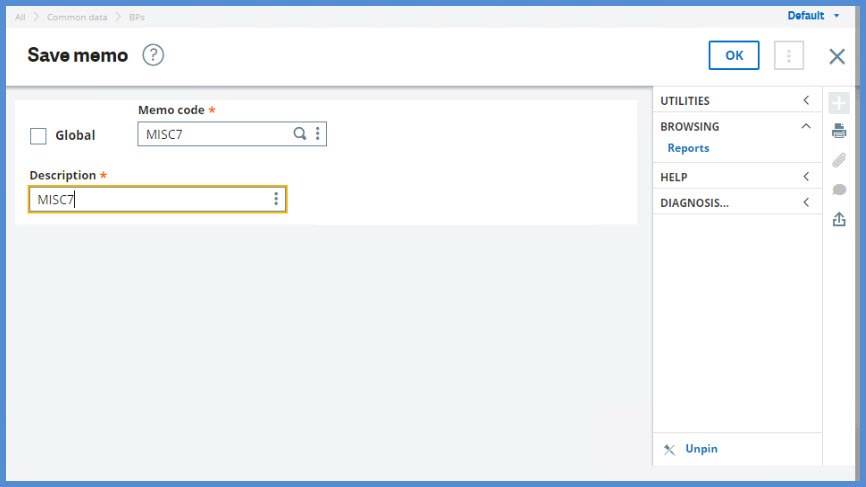
Task: Collapse the BROWSING panel section
Action: pos(806,127)
